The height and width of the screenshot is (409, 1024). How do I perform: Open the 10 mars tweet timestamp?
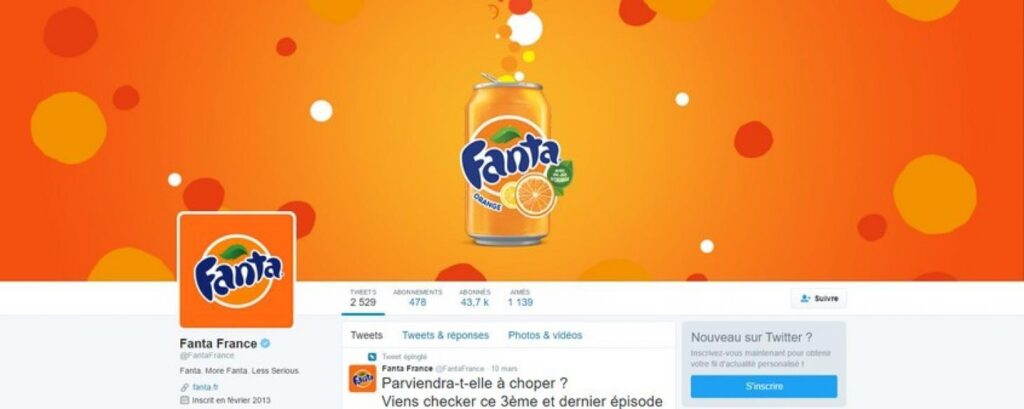(x=504, y=369)
